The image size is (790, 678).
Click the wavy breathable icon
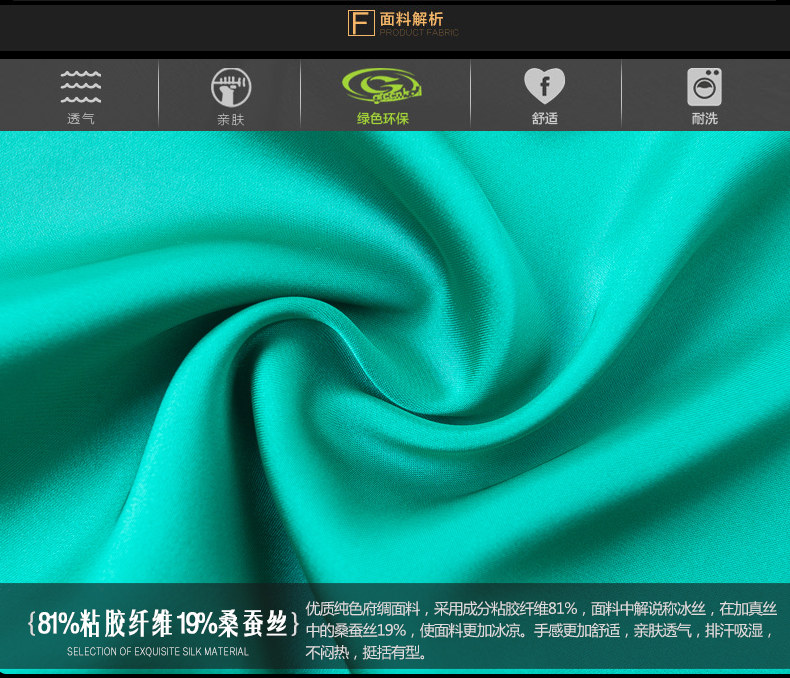(80, 87)
